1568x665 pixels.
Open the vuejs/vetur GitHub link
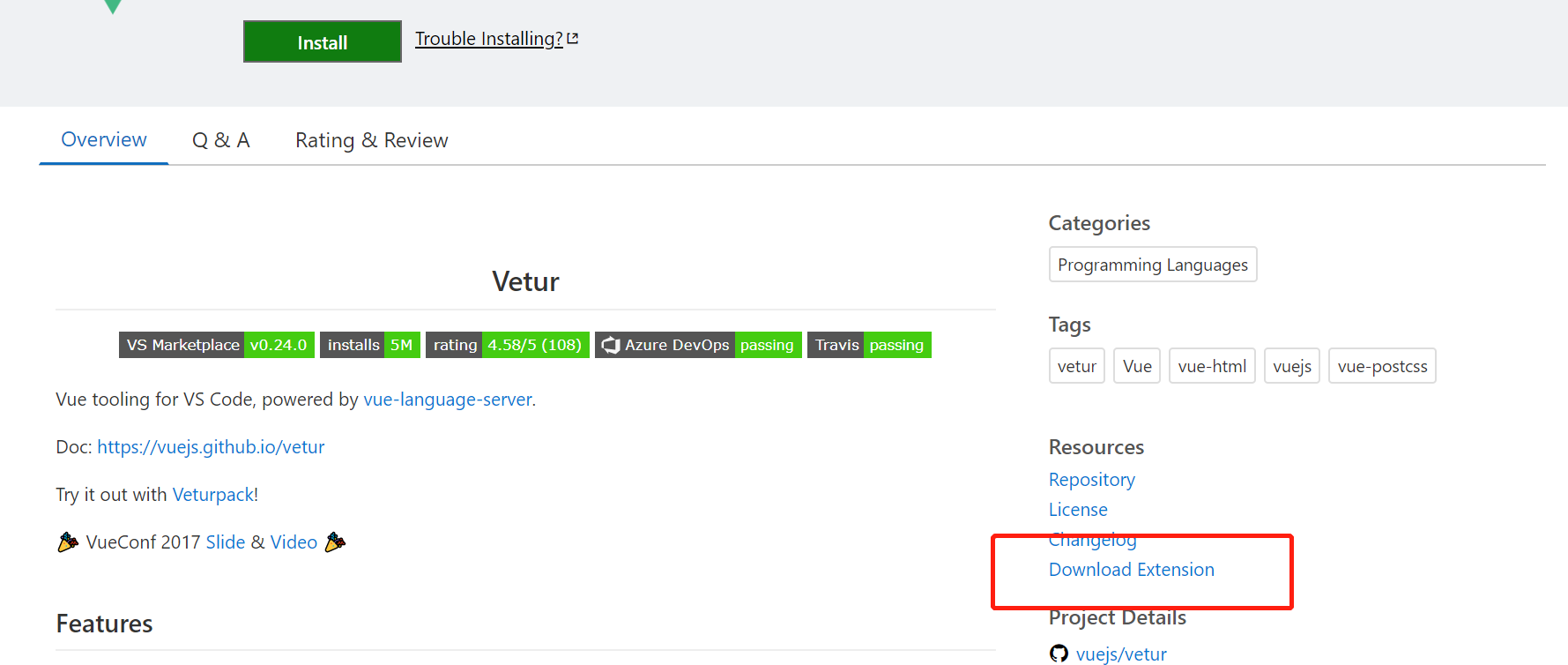(x=1121, y=654)
